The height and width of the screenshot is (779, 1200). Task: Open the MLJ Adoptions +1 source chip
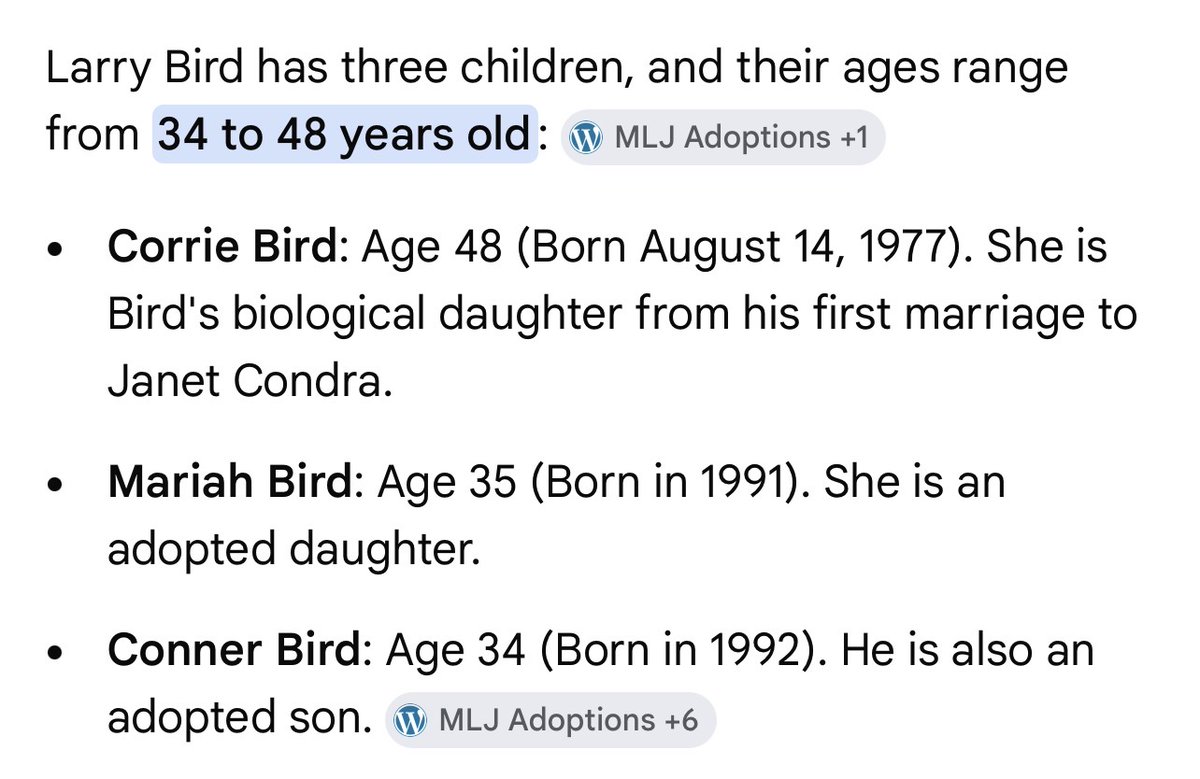(723, 137)
